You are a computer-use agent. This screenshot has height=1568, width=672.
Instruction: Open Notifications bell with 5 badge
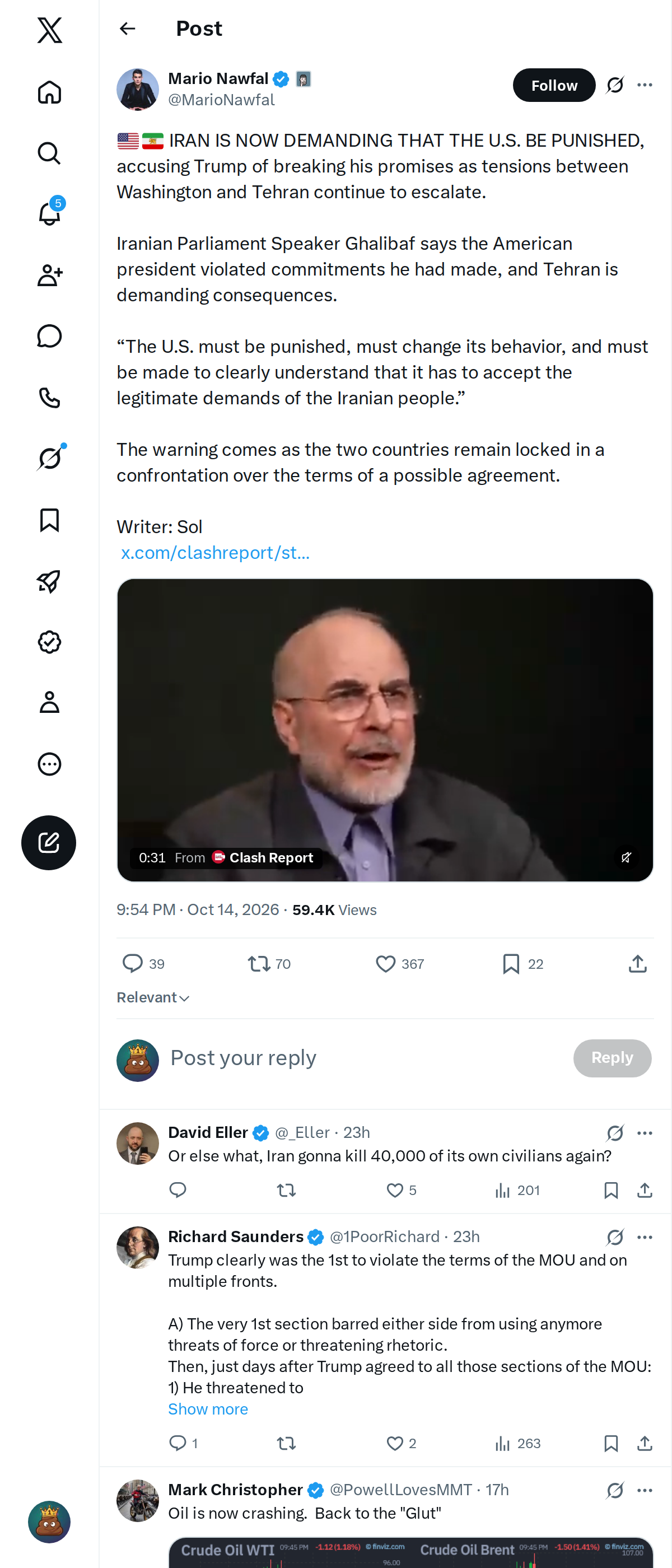(x=50, y=214)
